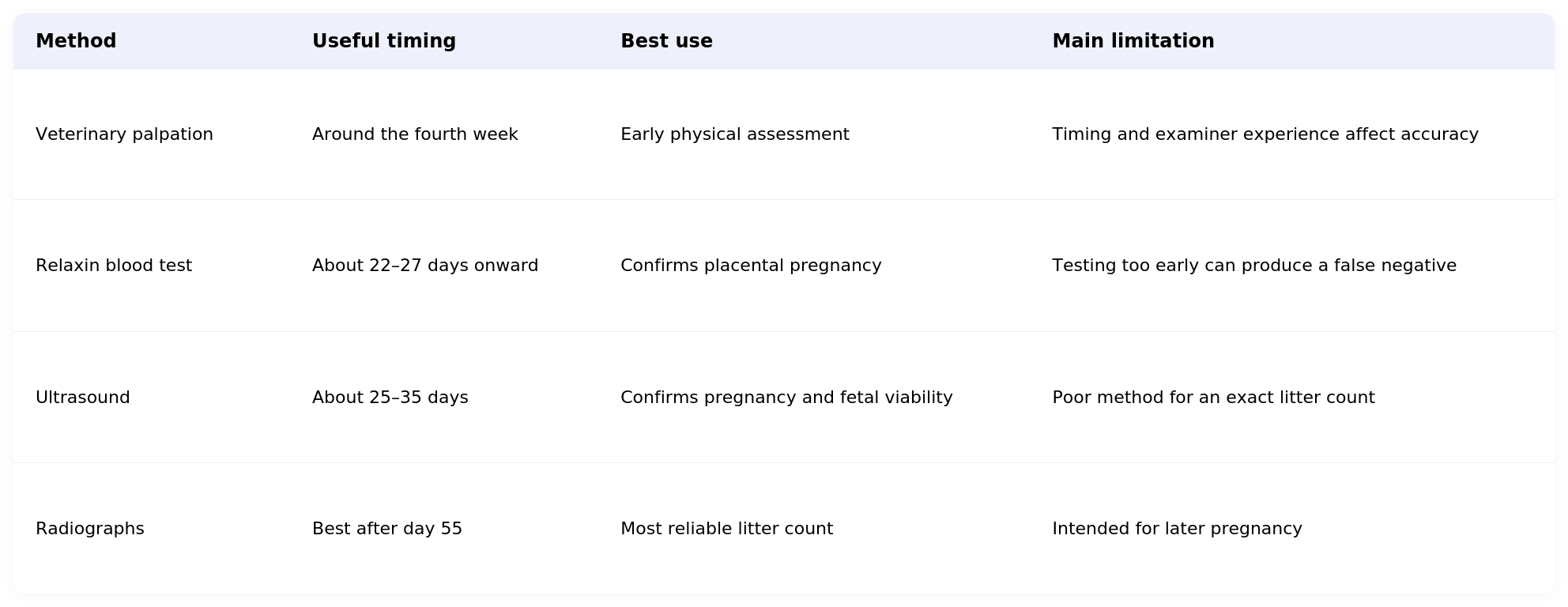Click Best after day 55 cell
Image resolution: width=1568 pixels, height=607 pixels.
(387, 529)
